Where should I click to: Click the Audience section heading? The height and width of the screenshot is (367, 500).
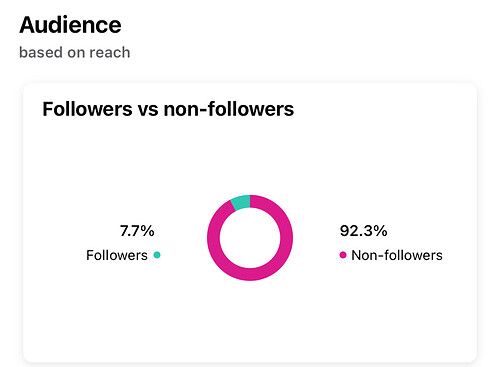(70, 25)
